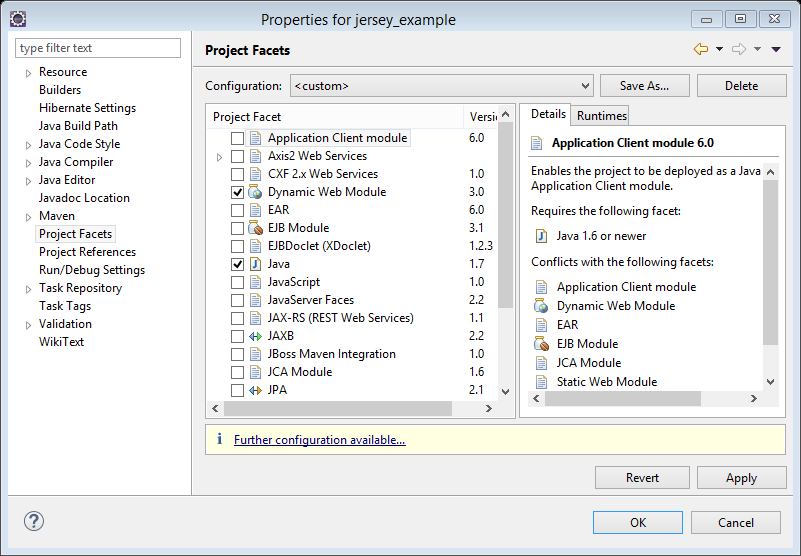Open the view menu dropdown arrow

pyautogui.click(x=776, y=50)
